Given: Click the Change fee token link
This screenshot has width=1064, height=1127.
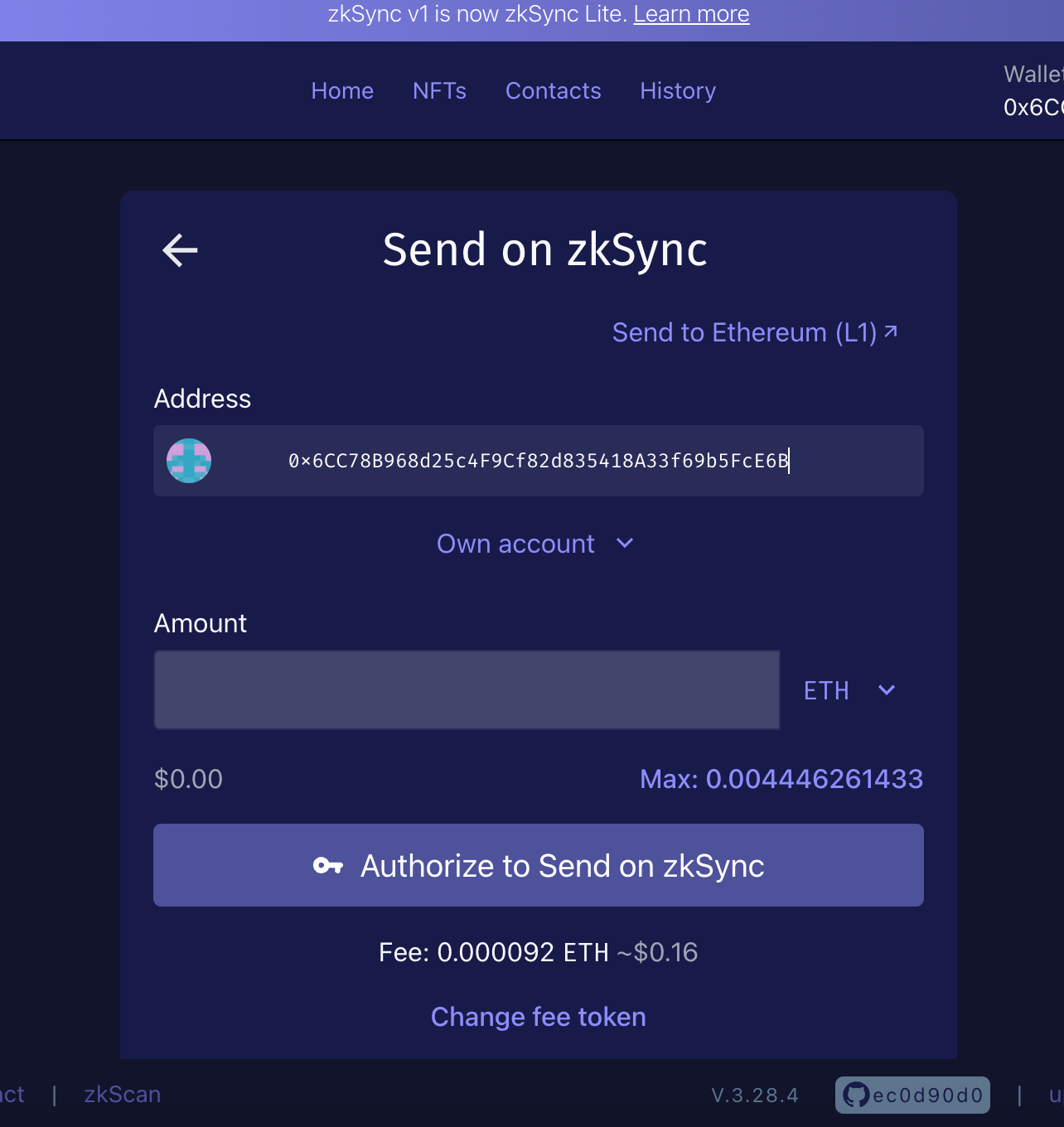Looking at the screenshot, I should coord(539,1017).
